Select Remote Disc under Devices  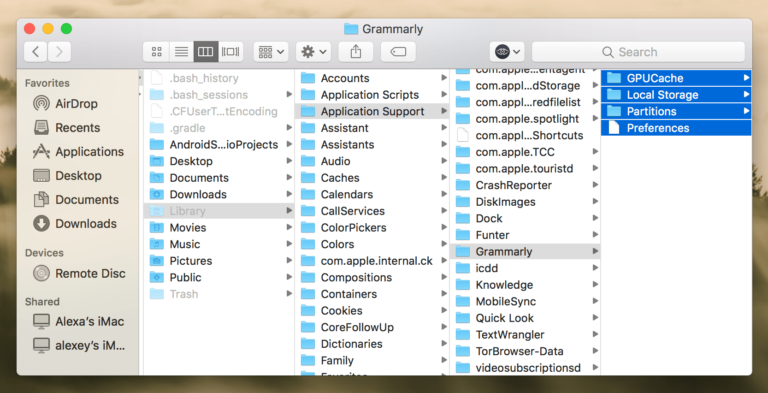point(90,273)
